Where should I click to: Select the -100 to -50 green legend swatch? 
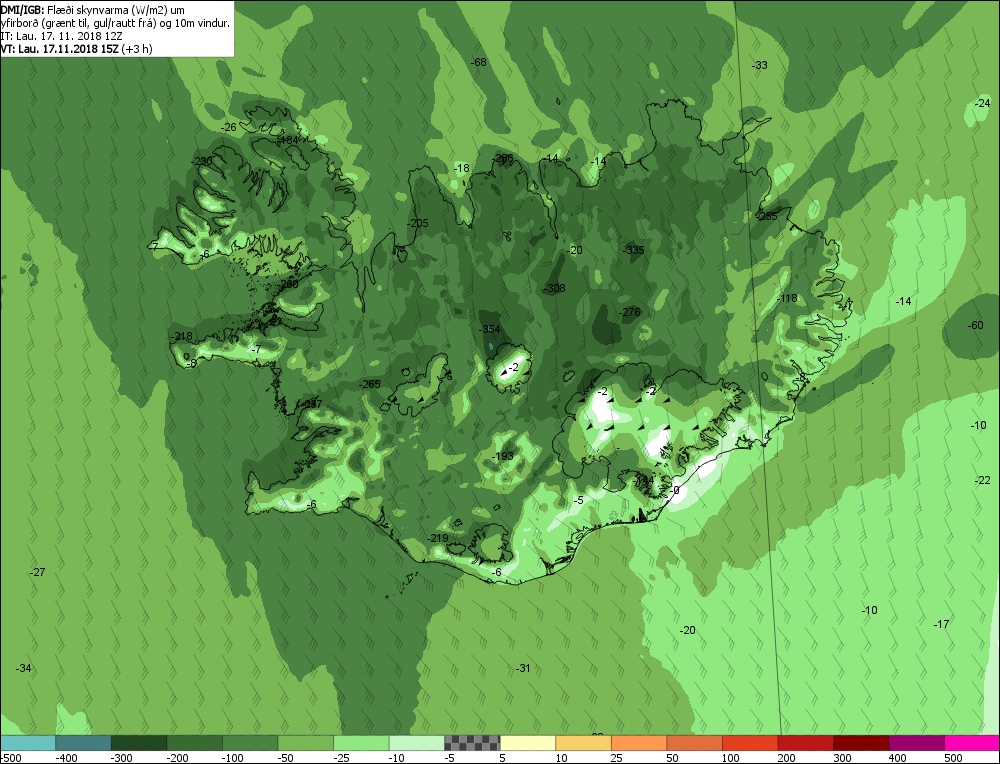(250, 743)
